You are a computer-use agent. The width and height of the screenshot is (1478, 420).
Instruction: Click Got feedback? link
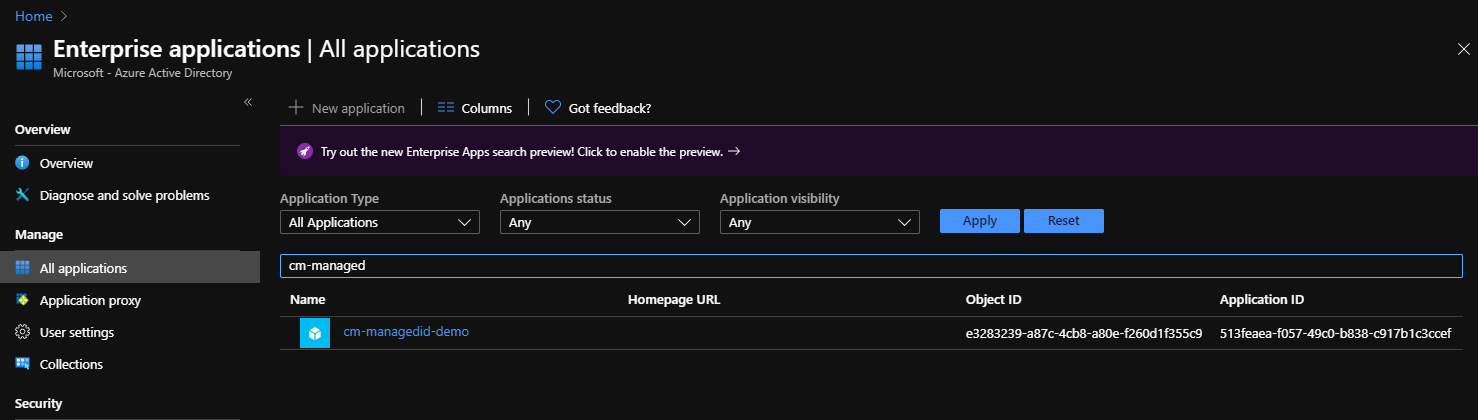click(598, 108)
